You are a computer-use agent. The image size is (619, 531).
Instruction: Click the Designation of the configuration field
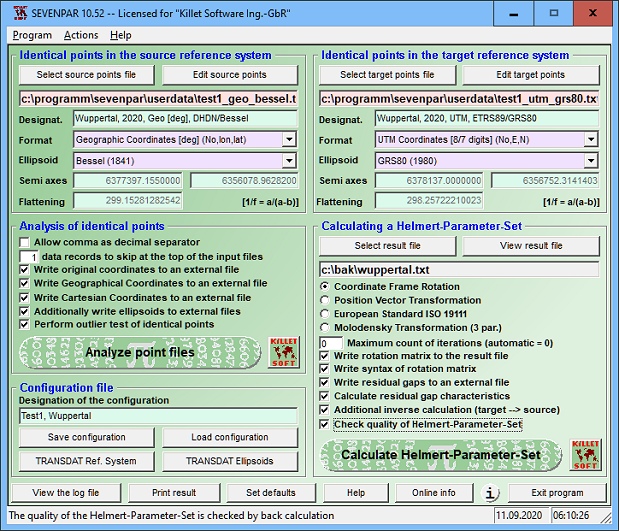(158, 416)
